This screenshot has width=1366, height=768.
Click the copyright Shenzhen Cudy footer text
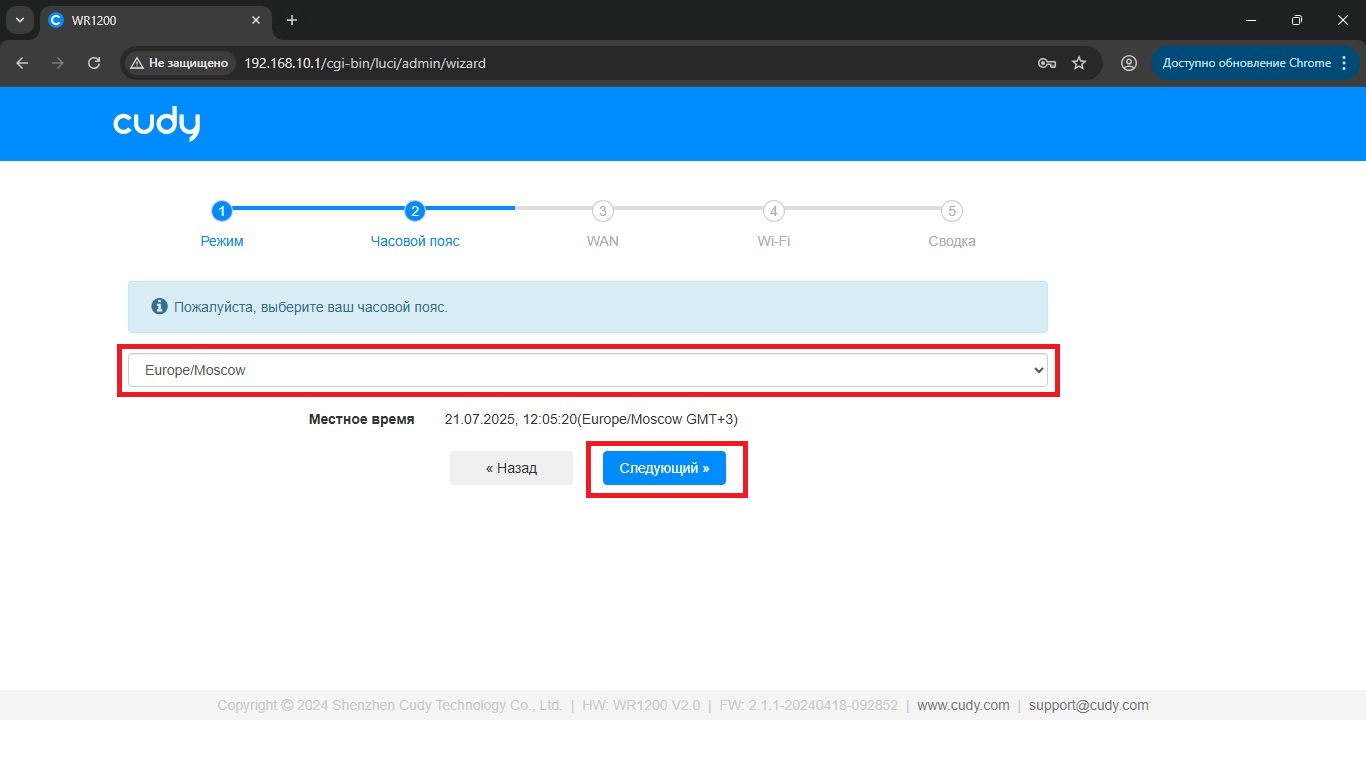tap(389, 705)
